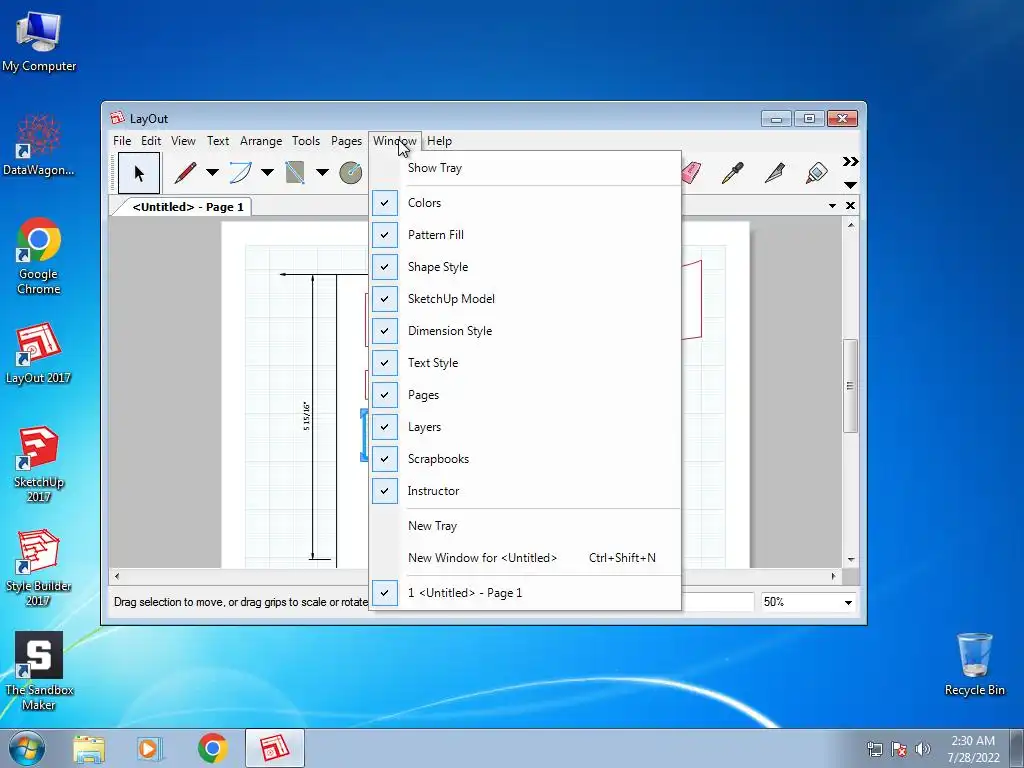Image resolution: width=1024 pixels, height=768 pixels.
Task: Click the vertical scrollbar thumb
Action: pos(850,385)
